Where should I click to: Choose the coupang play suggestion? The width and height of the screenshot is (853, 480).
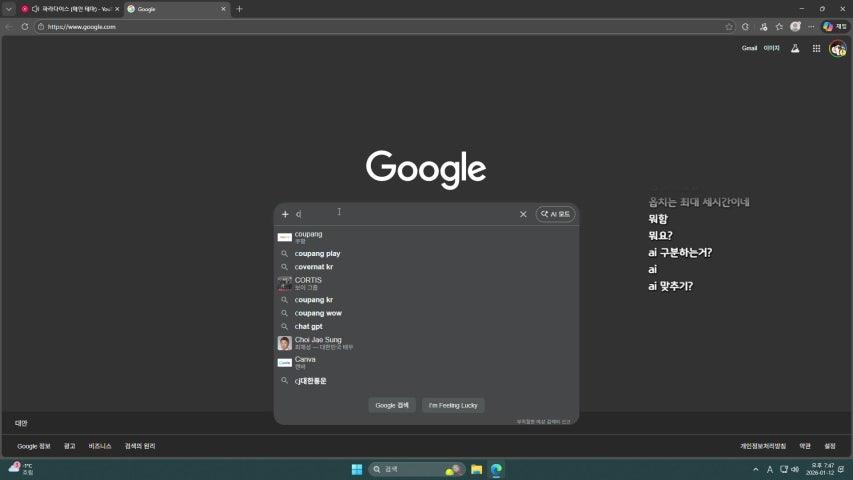point(426,254)
